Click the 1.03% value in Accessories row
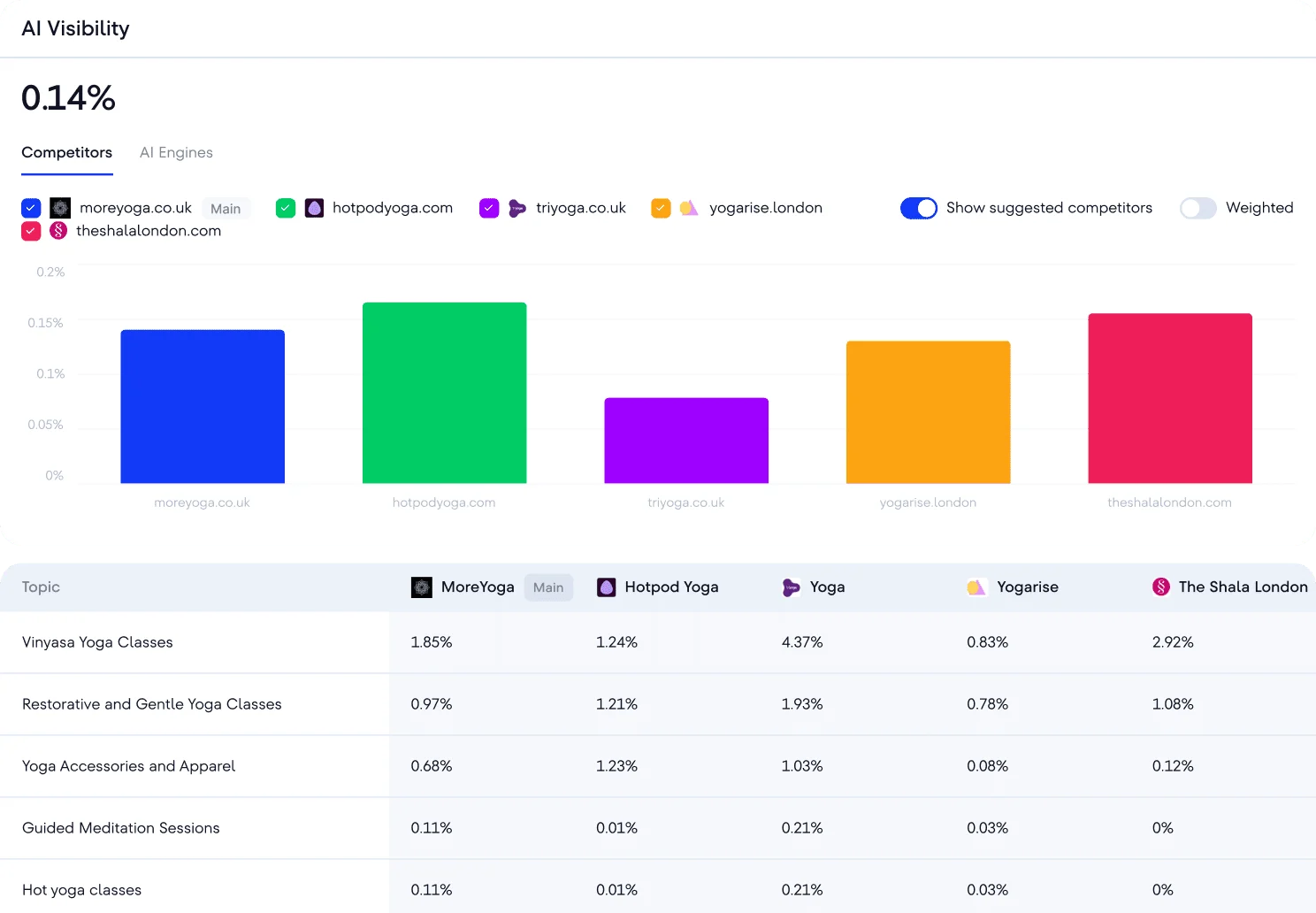Image resolution: width=1316 pixels, height=913 pixels. 802,766
